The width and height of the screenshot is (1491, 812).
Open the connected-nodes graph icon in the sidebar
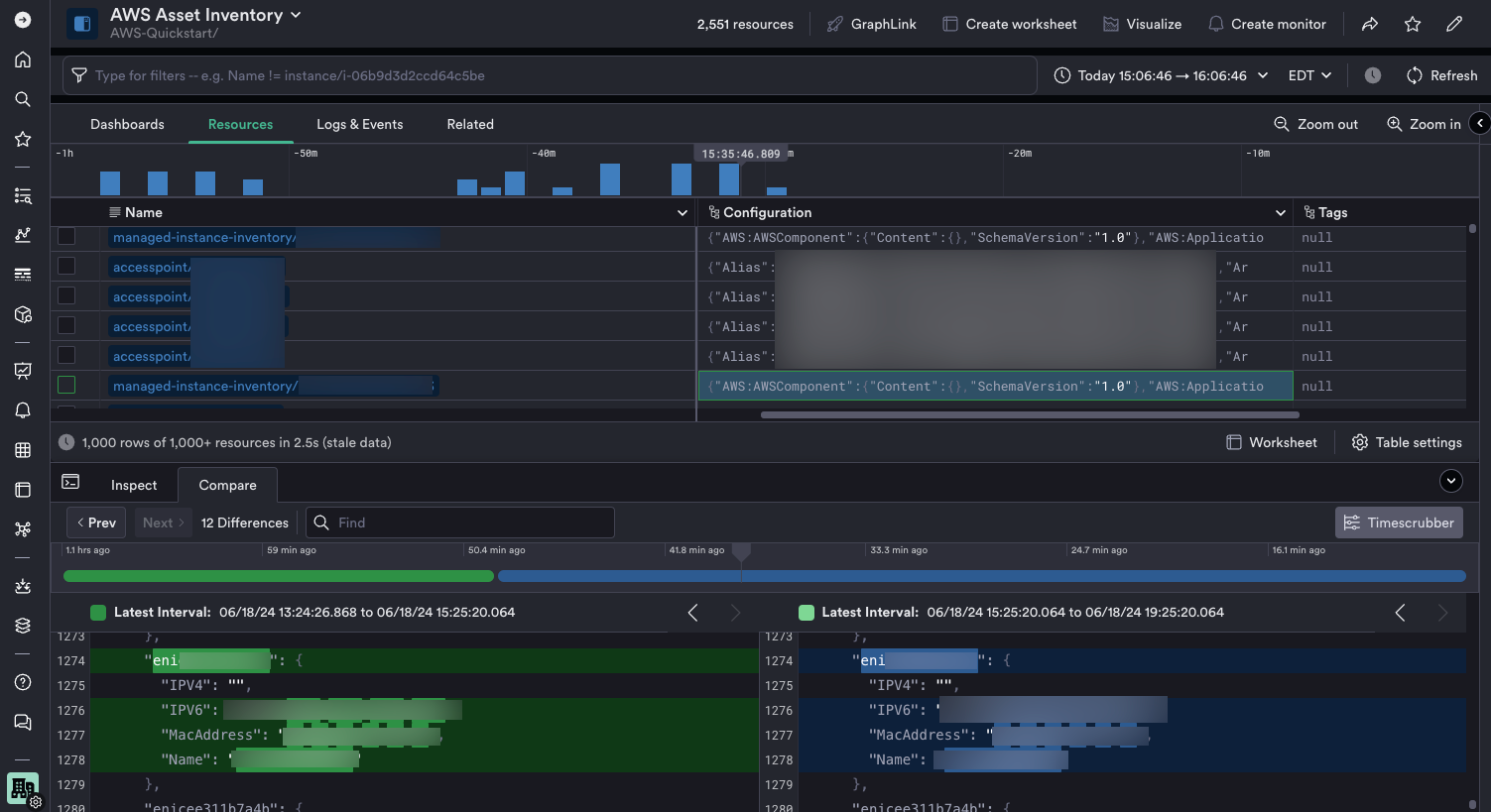pyautogui.click(x=23, y=529)
